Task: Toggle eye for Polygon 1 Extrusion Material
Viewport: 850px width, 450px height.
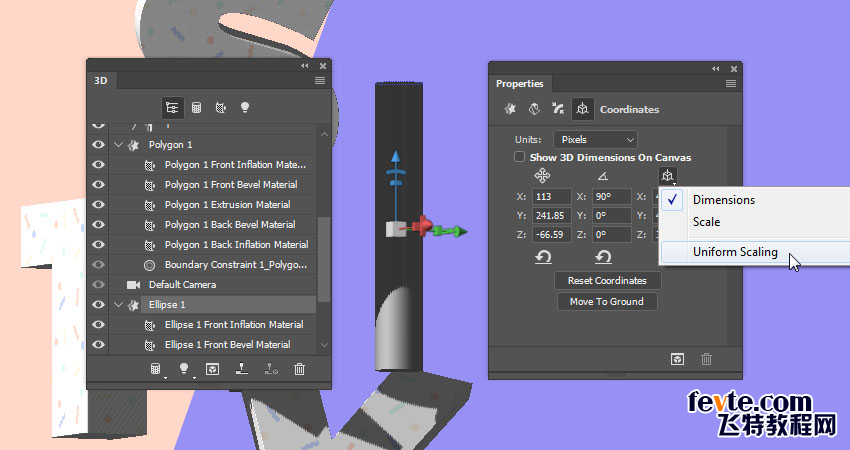Action: pos(98,204)
